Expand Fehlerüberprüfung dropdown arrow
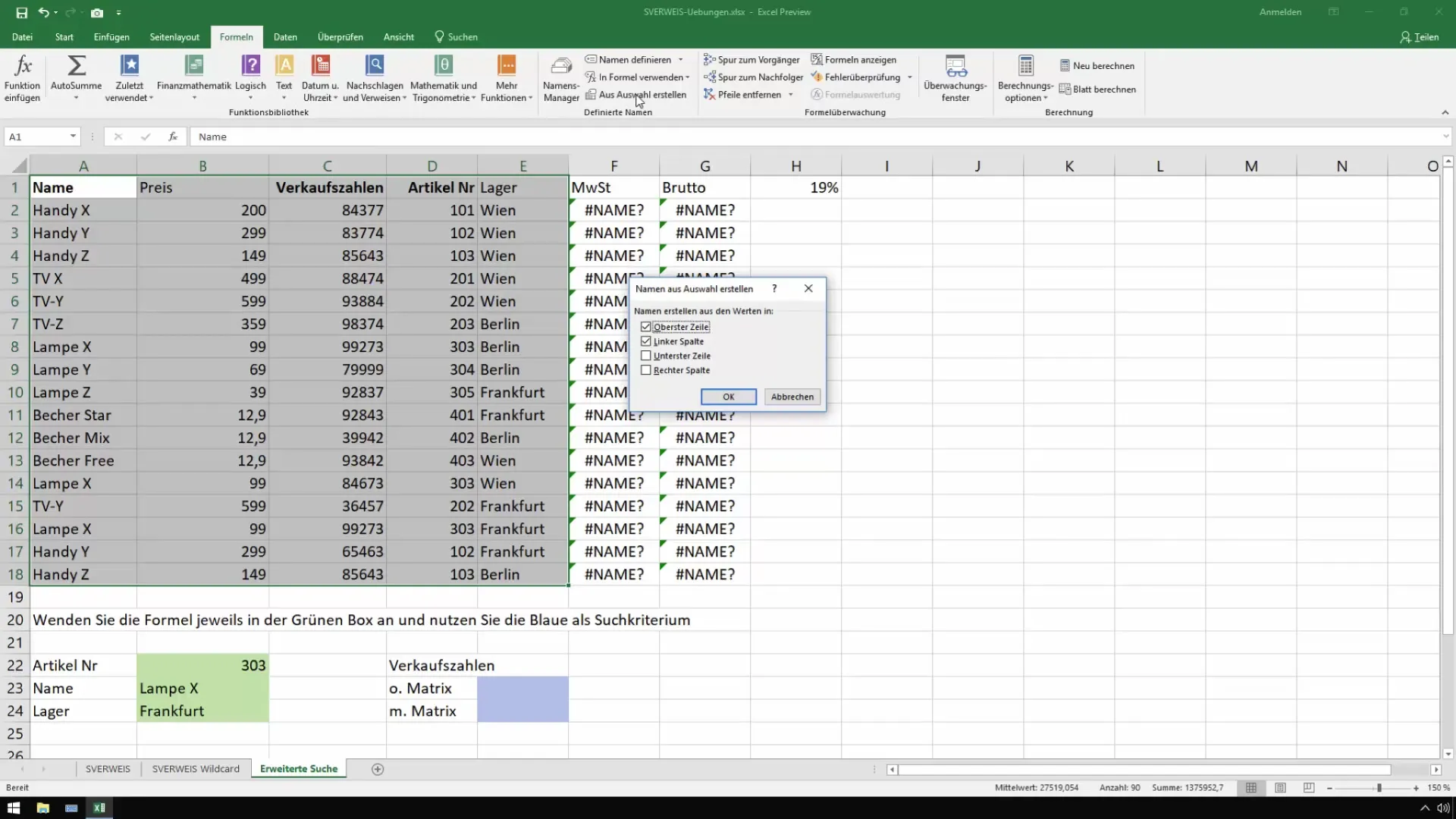 pos(910,77)
